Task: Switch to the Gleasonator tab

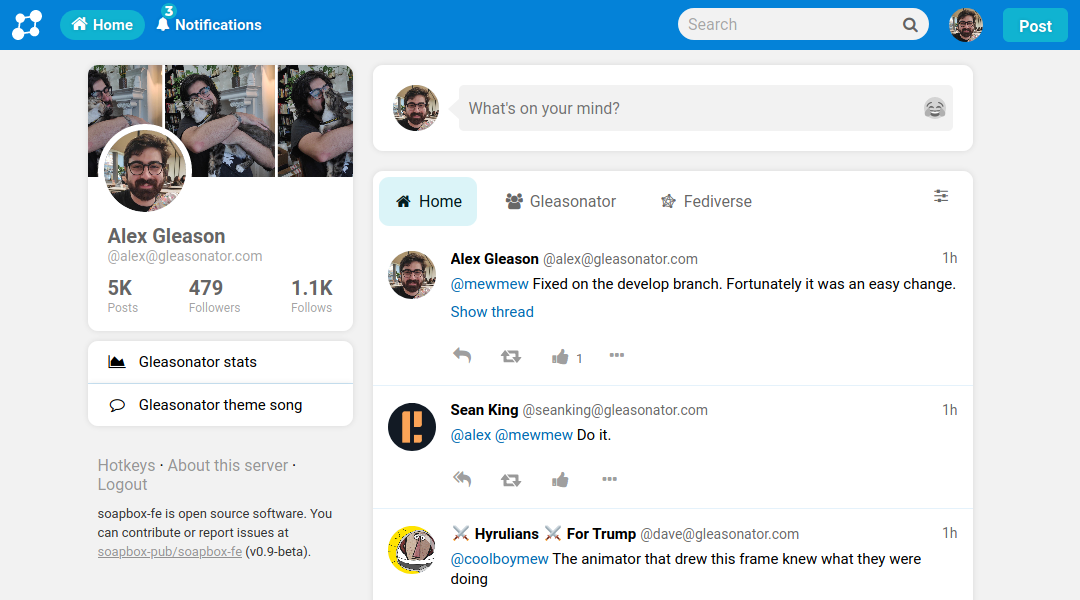Action: coord(560,201)
